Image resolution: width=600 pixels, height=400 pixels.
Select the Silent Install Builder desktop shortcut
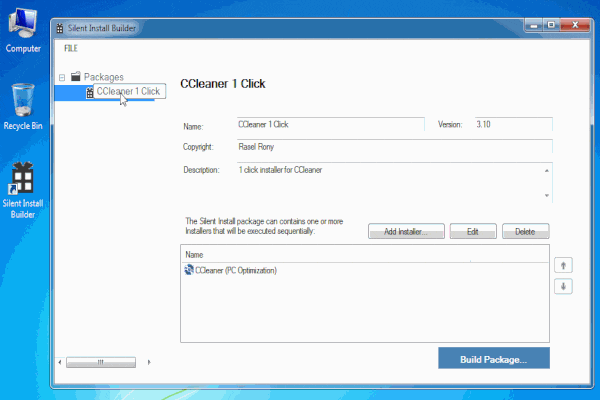23,190
